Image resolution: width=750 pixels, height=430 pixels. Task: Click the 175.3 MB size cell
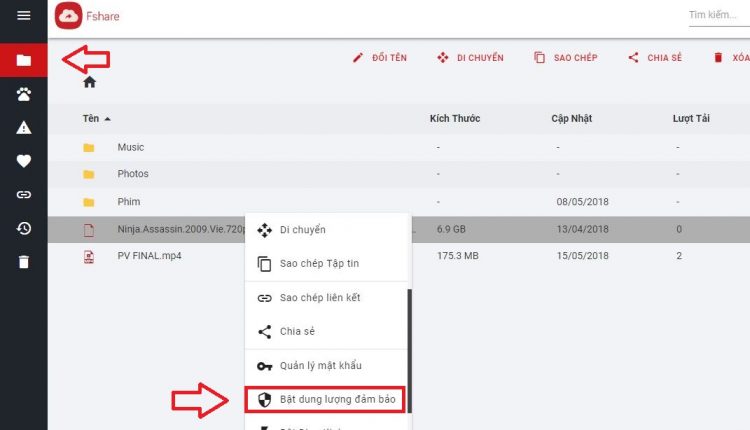(458, 256)
